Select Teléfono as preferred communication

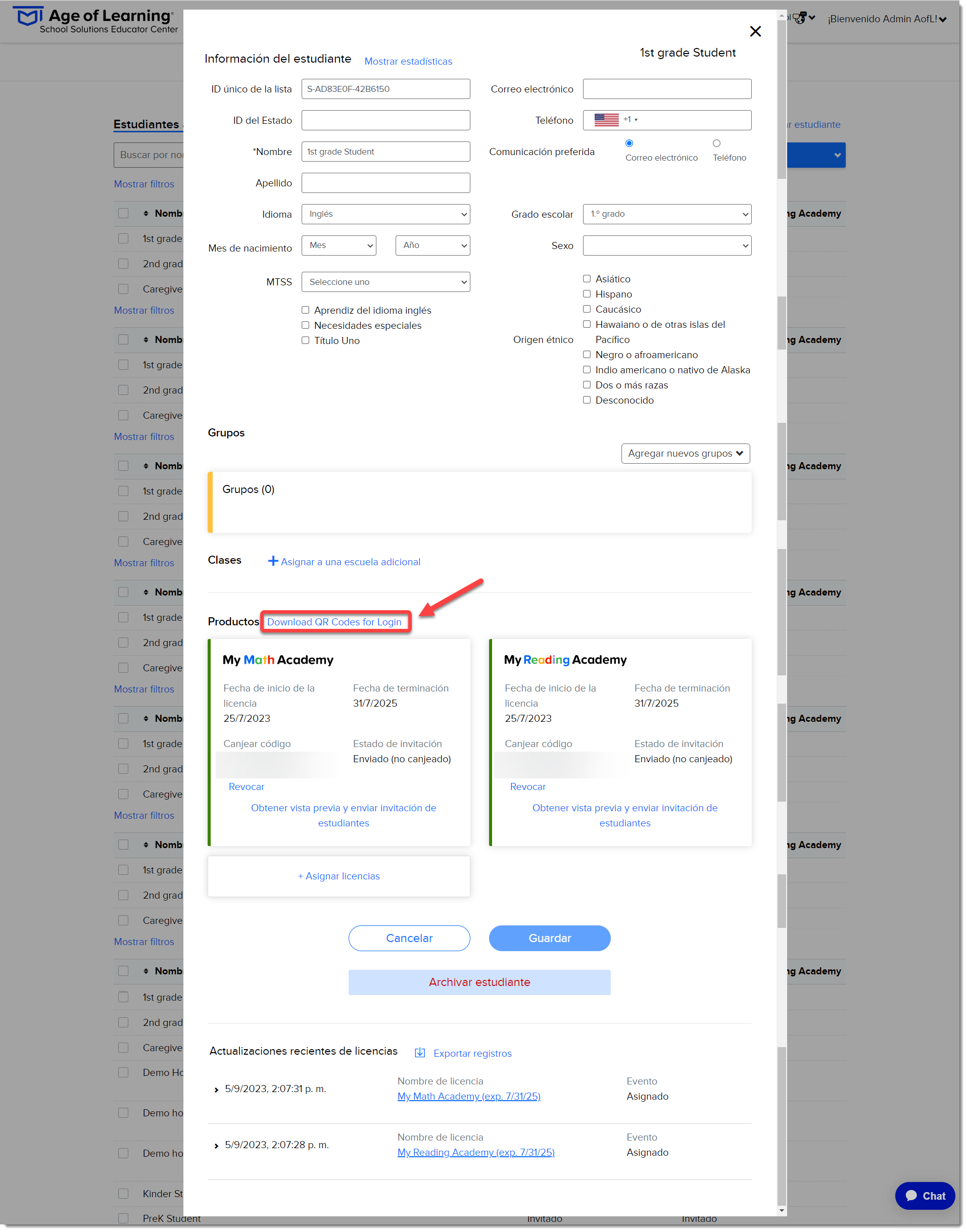(x=716, y=143)
